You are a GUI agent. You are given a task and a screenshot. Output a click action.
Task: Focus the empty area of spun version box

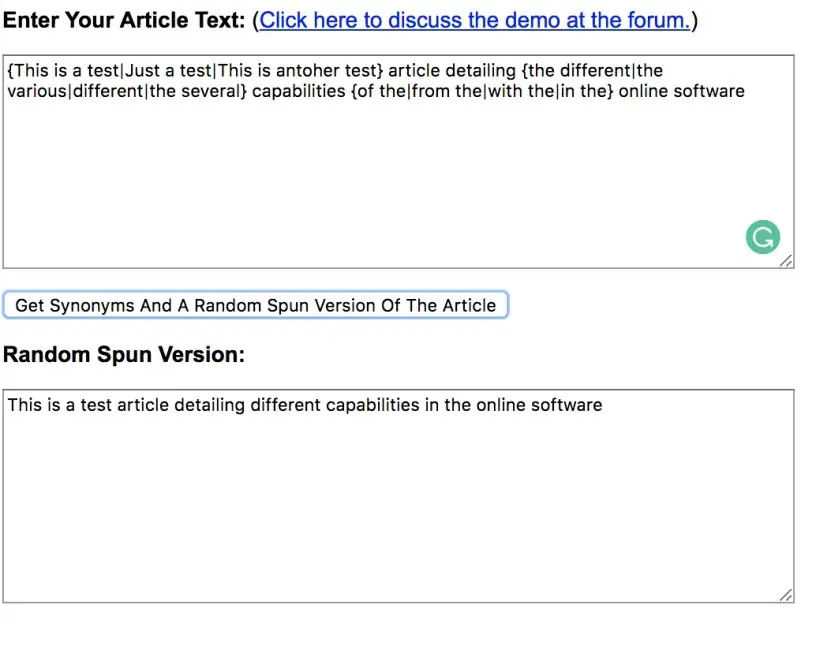(x=397, y=509)
